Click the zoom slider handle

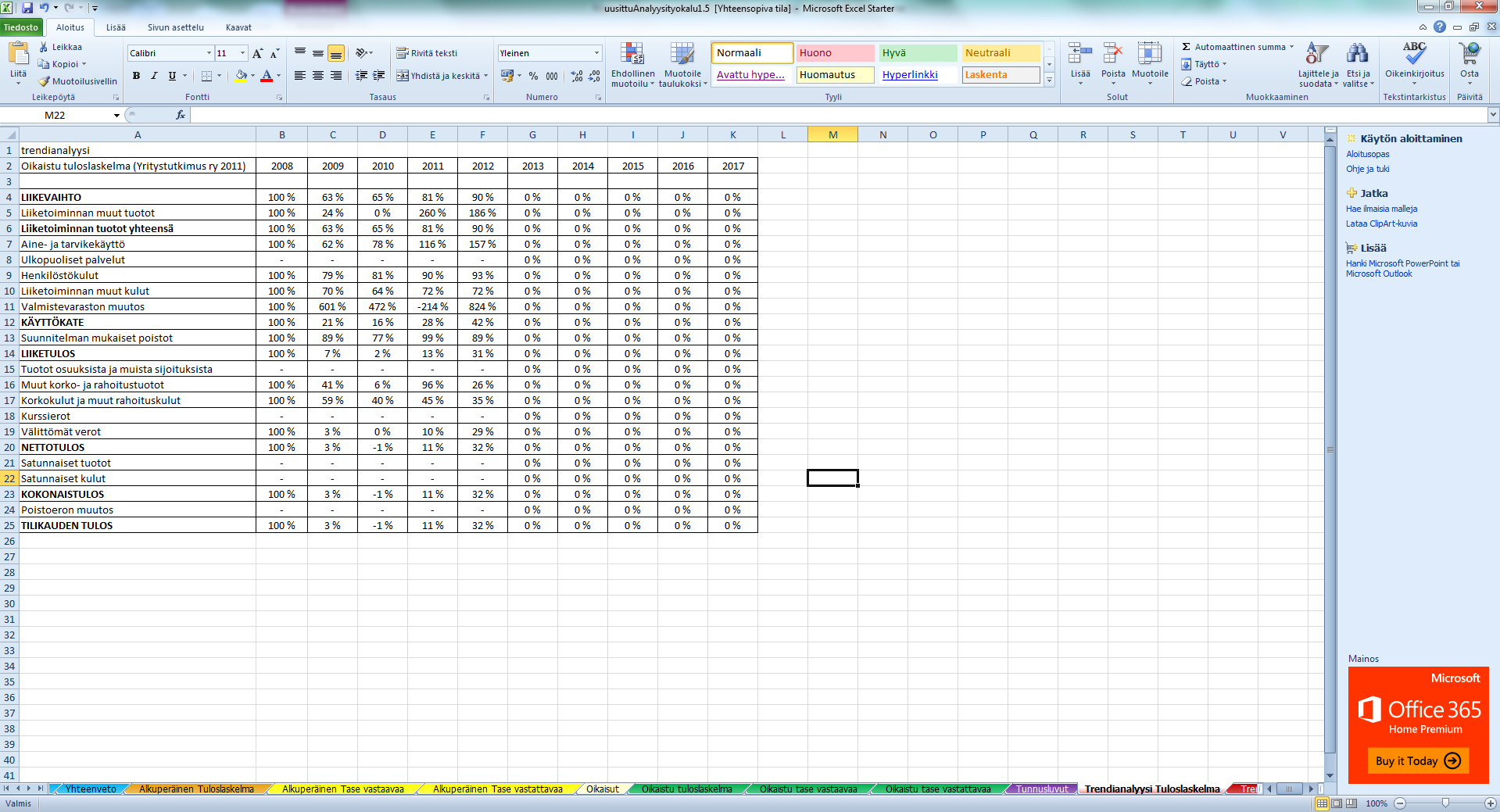point(1445,803)
